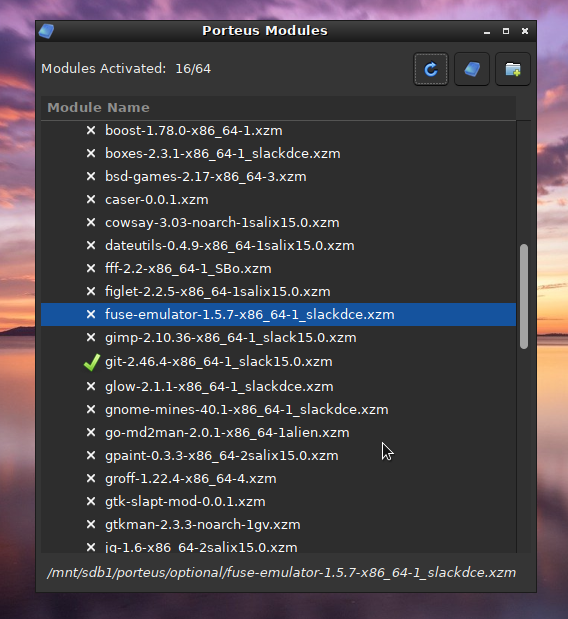Screen dimensions: 568x619
Task: Click the X status icon for caser-0.0.1
Action: [91, 199]
